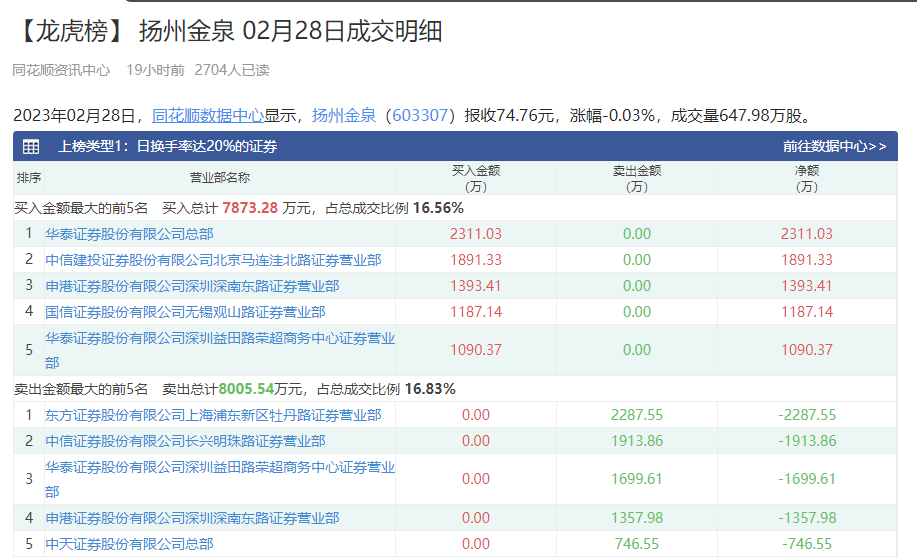Open stock code 603307 link
Screen dimensions: 917x558
pyautogui.click(x=420, y=115)
